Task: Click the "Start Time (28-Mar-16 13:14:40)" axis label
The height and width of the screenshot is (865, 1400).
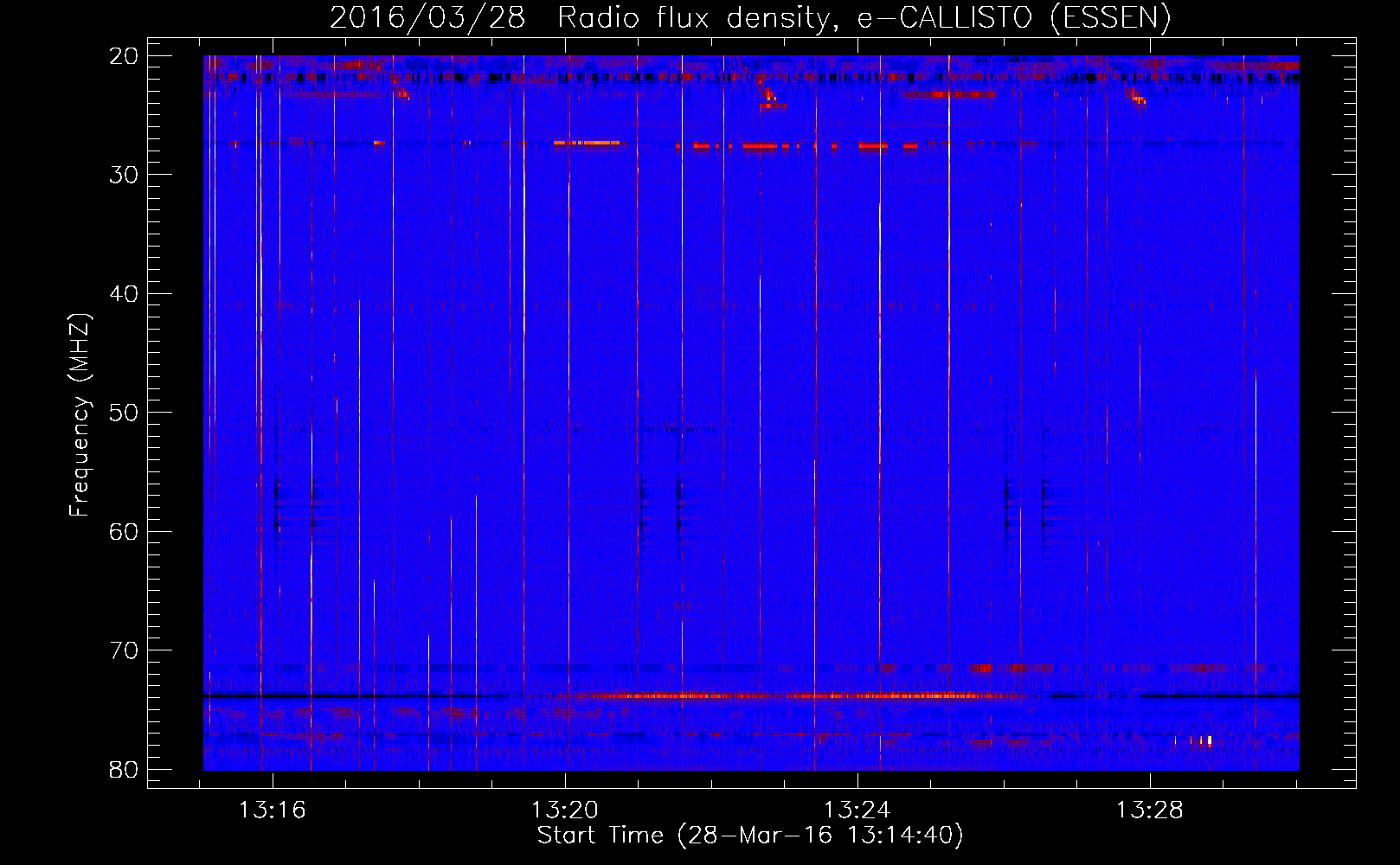Action: [750, 836]
